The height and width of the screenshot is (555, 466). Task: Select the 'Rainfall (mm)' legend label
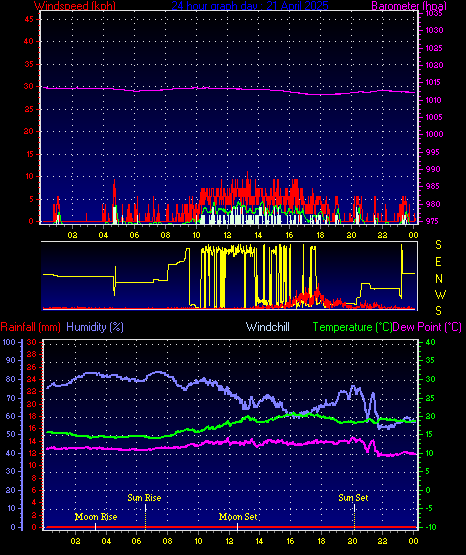click(30, 327)
